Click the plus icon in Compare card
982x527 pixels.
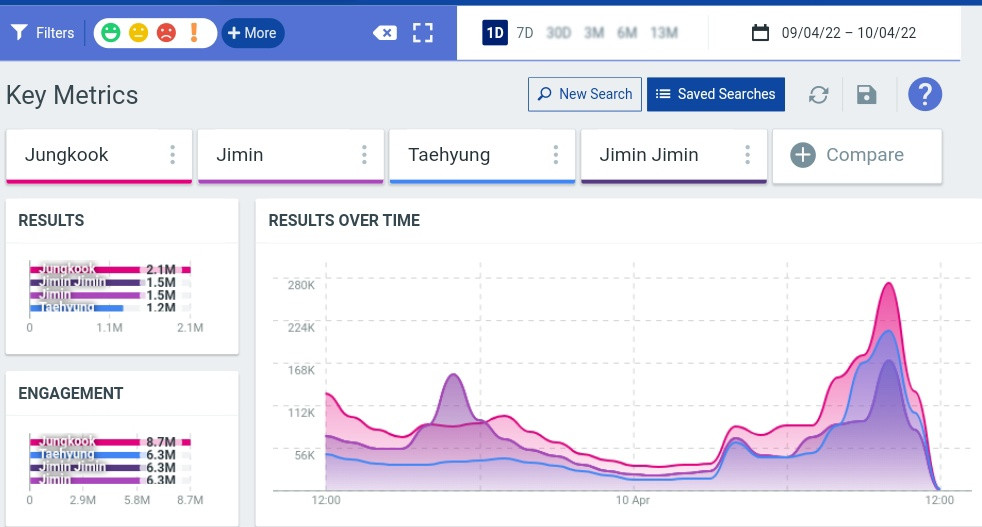[x=803, y=155]
